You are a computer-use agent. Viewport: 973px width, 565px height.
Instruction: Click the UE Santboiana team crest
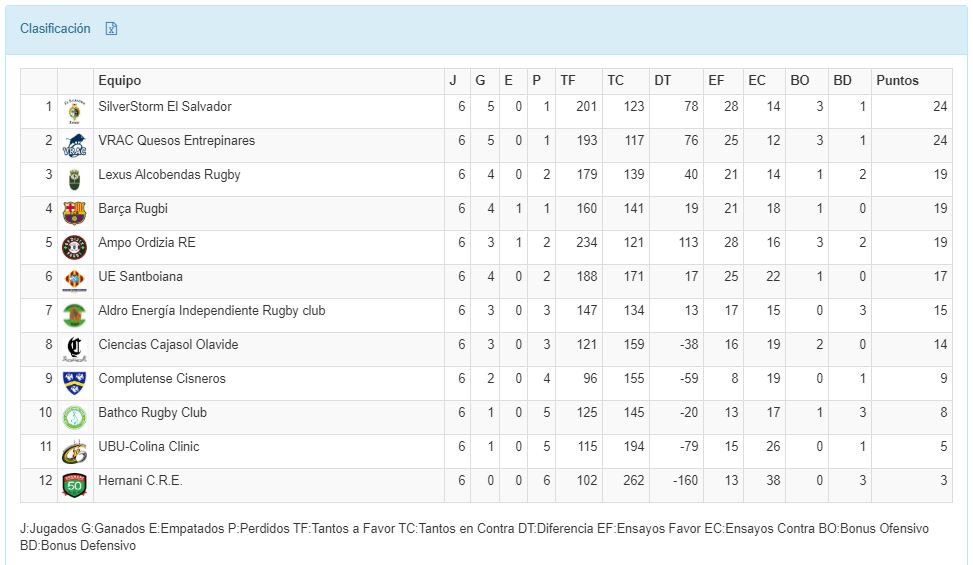coord(74,281)
